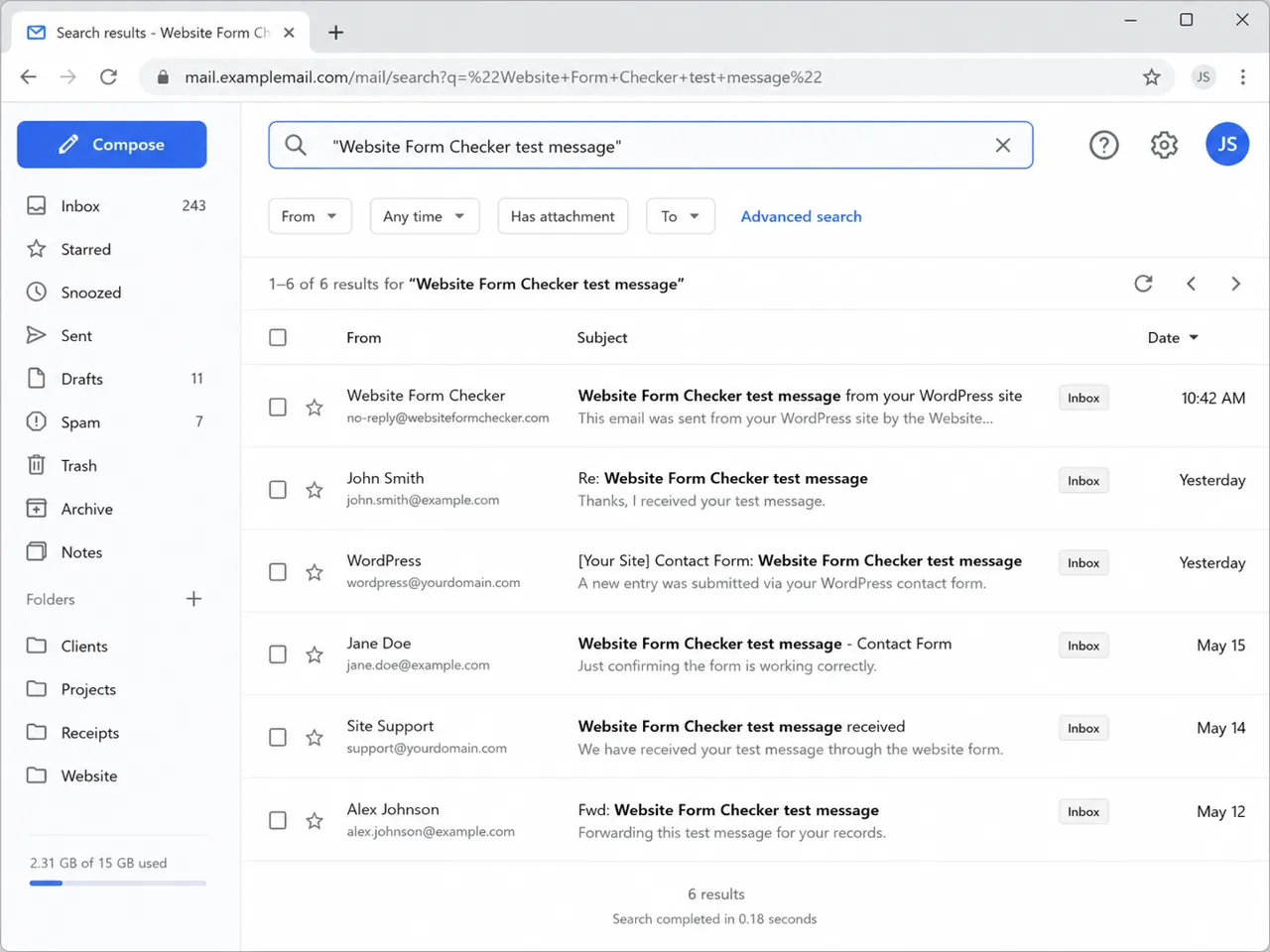Star the John Smith email
This screenshot has height=952, width=1270.
tap(315, 490)
